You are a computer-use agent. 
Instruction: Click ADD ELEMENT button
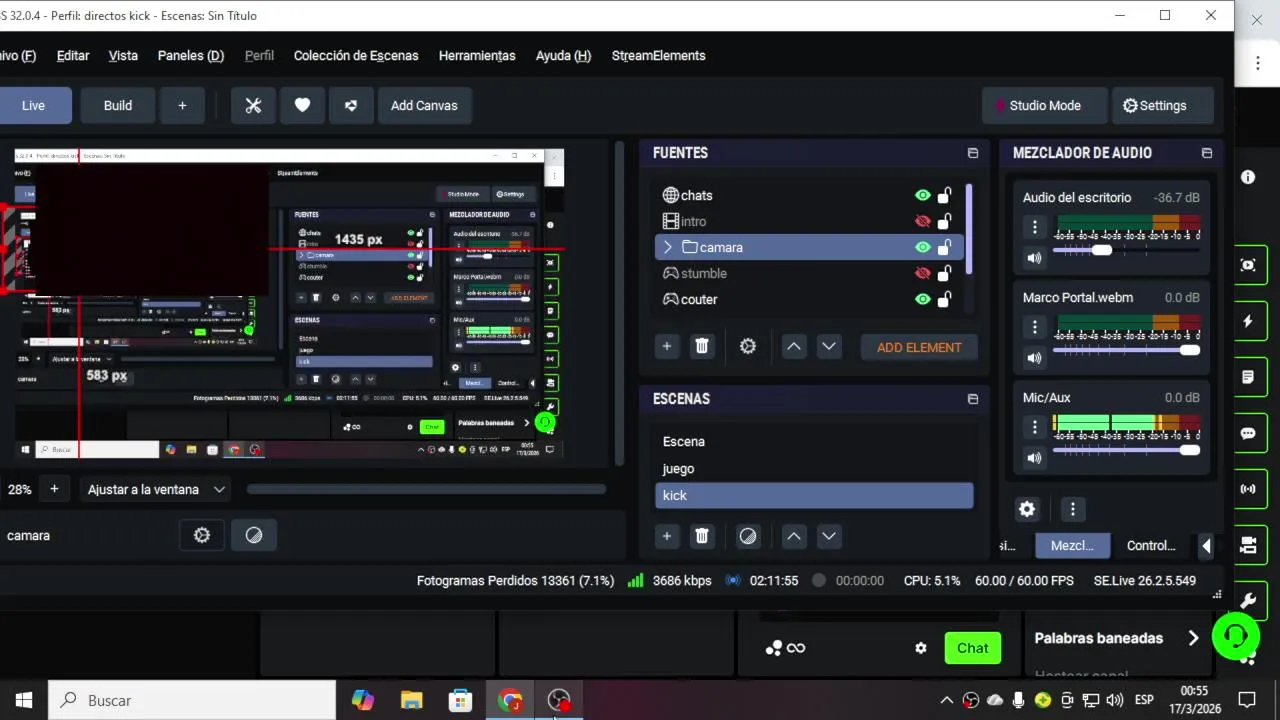919,347
